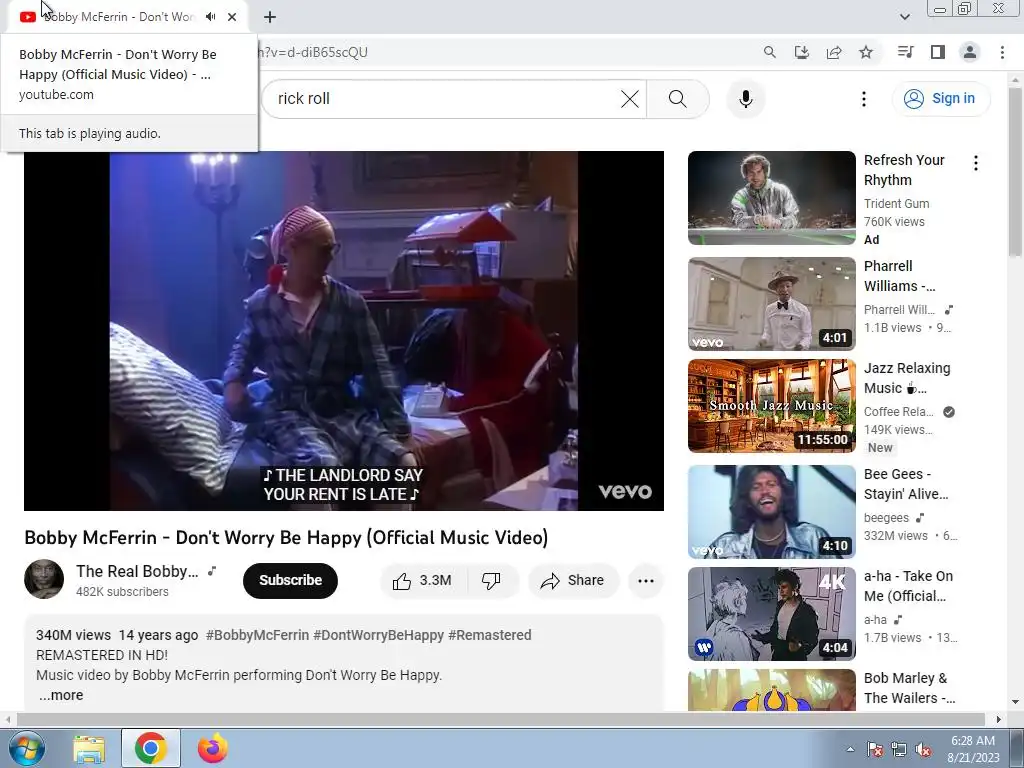The image size is (1024, 768).
Task: Open the volume tray icon
Action: (x=923, y=749)
